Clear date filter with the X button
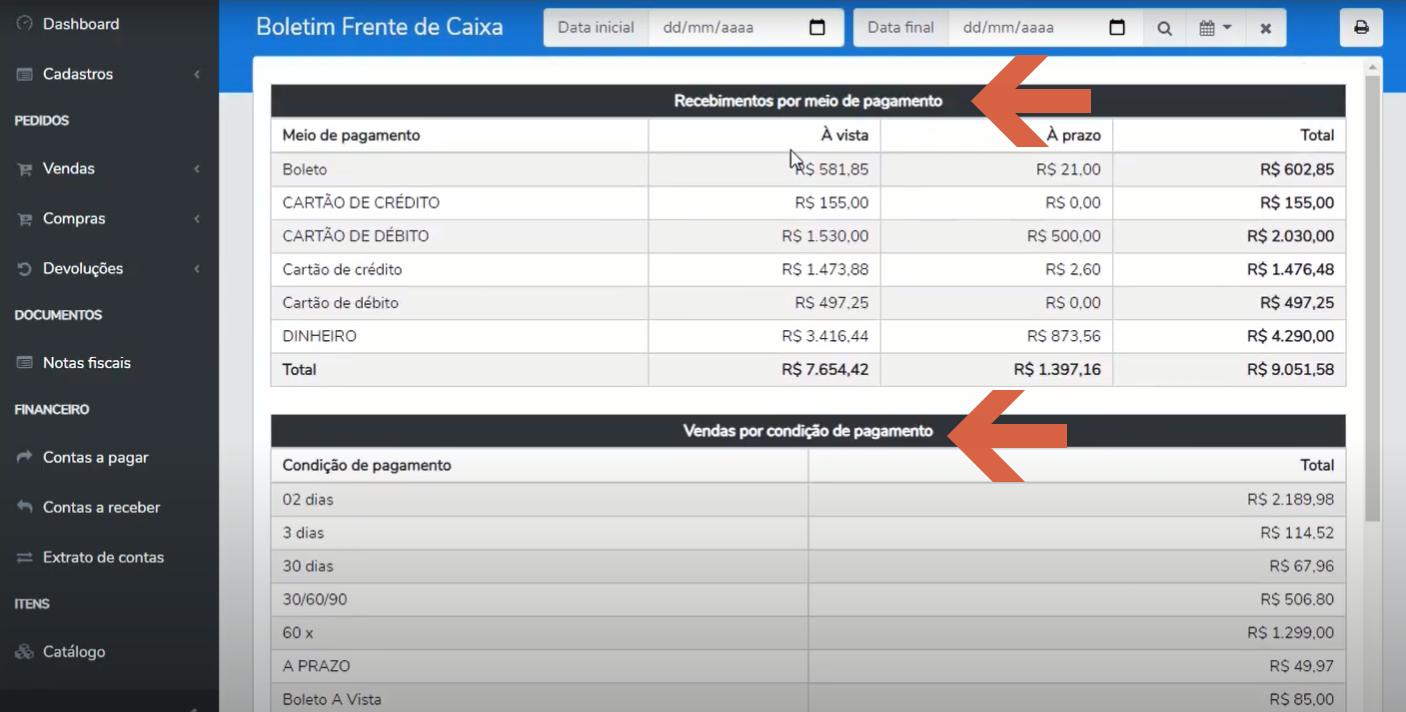The height and width of the screenshot is (712, 1406). (1266, 28)
